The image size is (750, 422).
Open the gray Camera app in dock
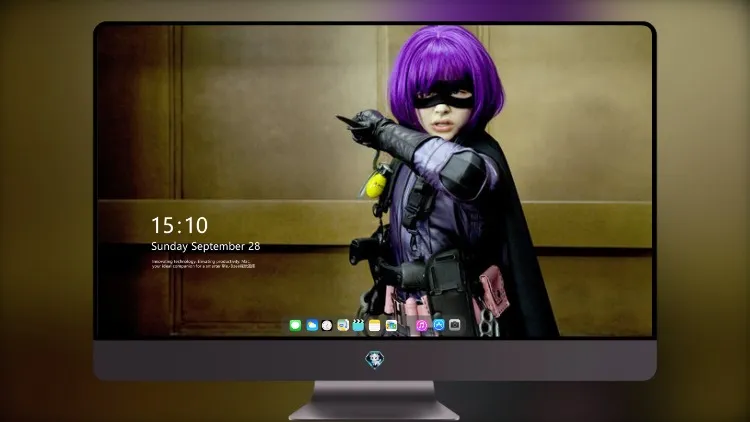coord(455,325)
